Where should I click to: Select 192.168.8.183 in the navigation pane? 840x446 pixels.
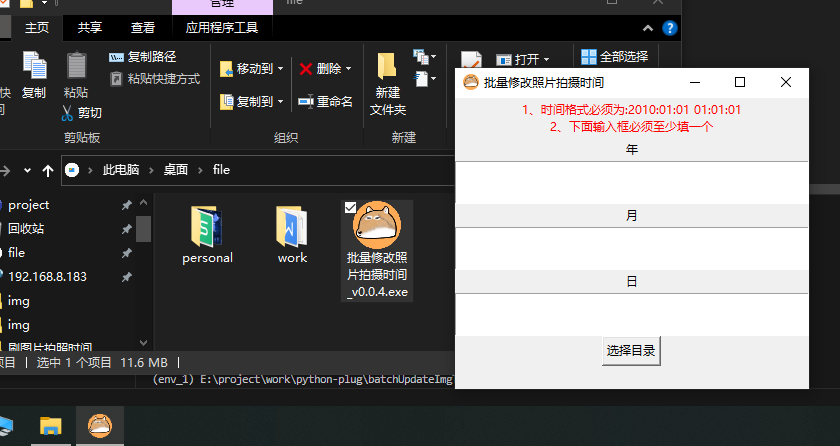[47, 276]
